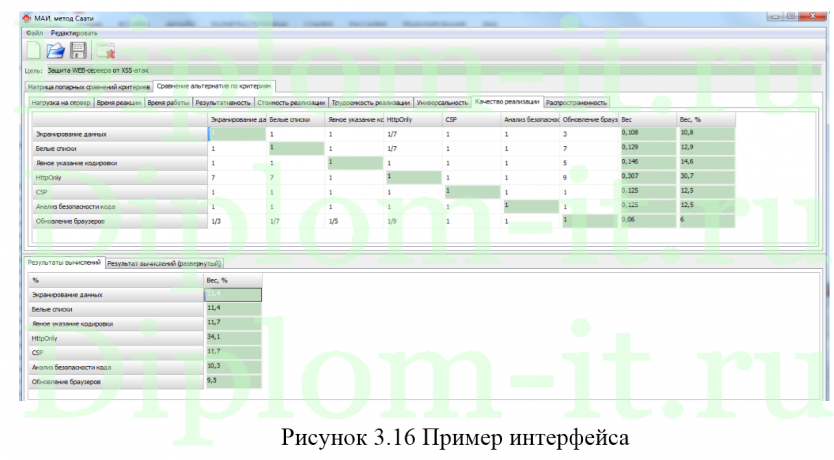The height and width of the screenshot is (460, 834).
Task: Open the Распространенность tab
Action: click(577, 103)
